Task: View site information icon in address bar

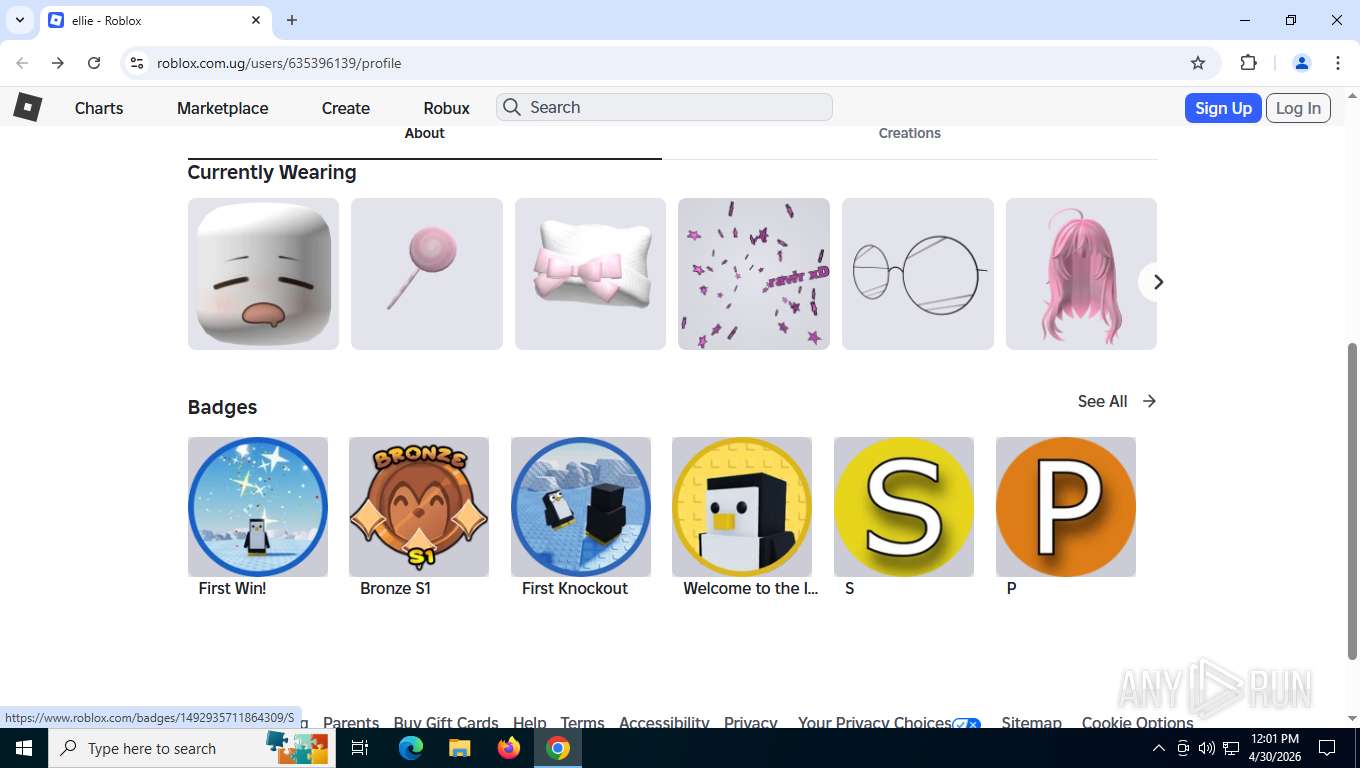Action: click(x=137, y=63)
